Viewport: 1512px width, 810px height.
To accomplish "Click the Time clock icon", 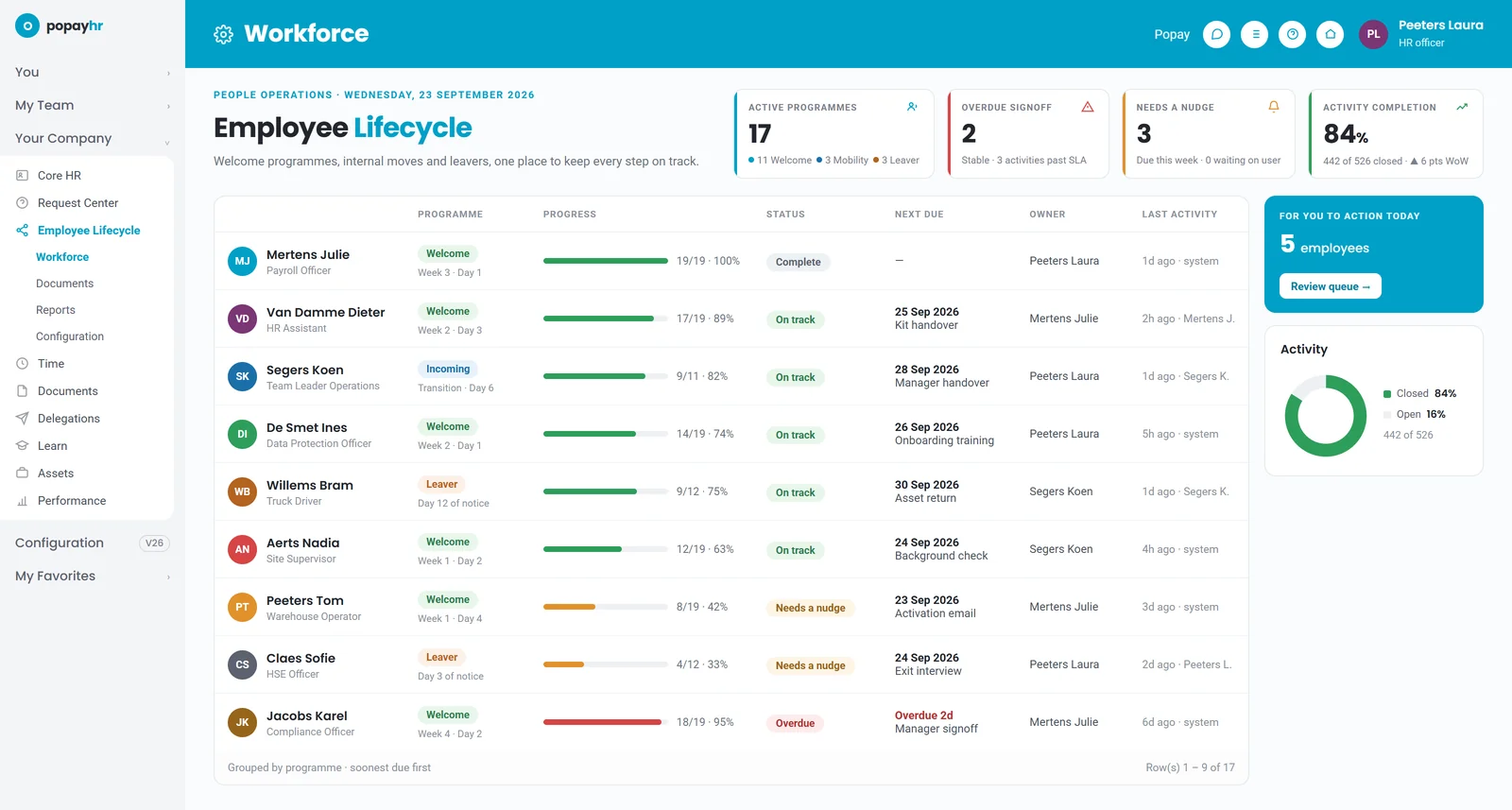I will click(x=23, y=364).
